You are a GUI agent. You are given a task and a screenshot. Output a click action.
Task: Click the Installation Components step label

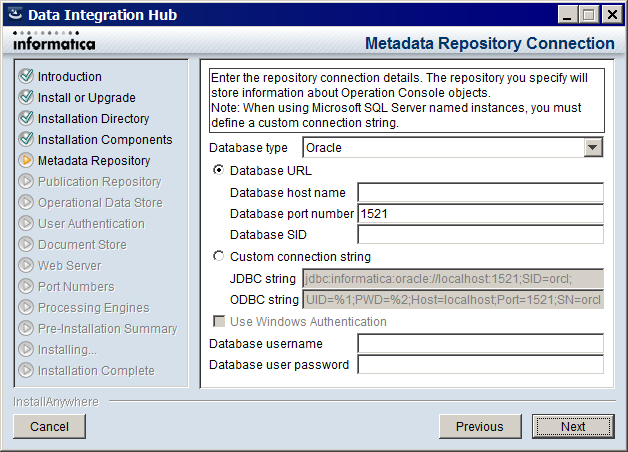coord(105,139)
